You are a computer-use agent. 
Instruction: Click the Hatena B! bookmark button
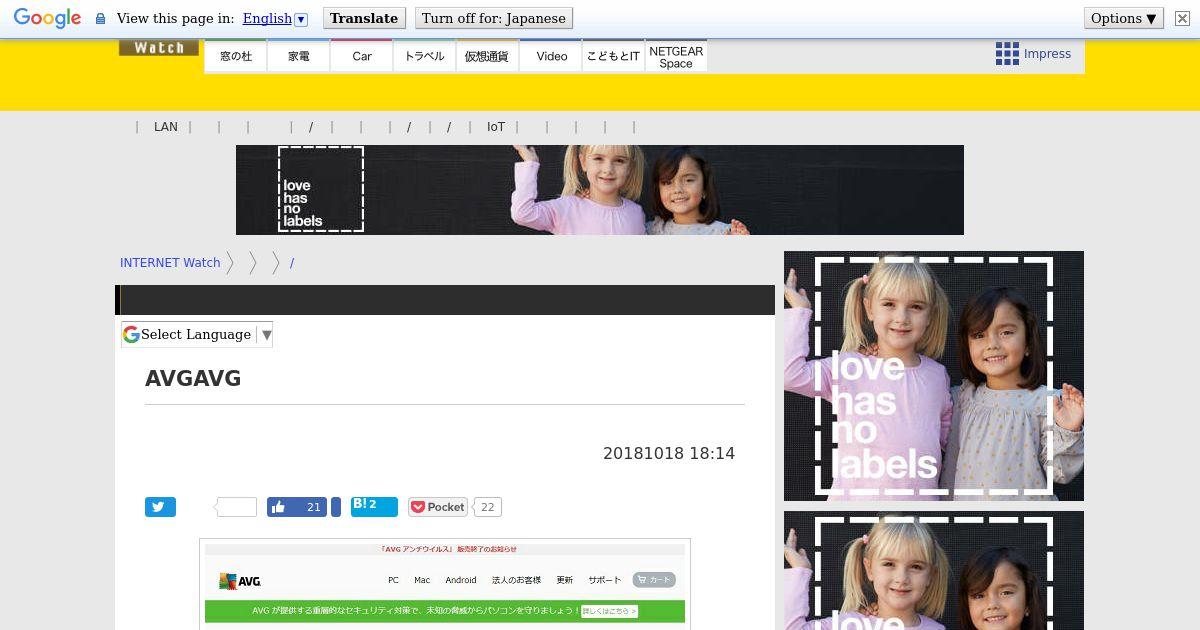pyautogui.click(x=374, y=507)
